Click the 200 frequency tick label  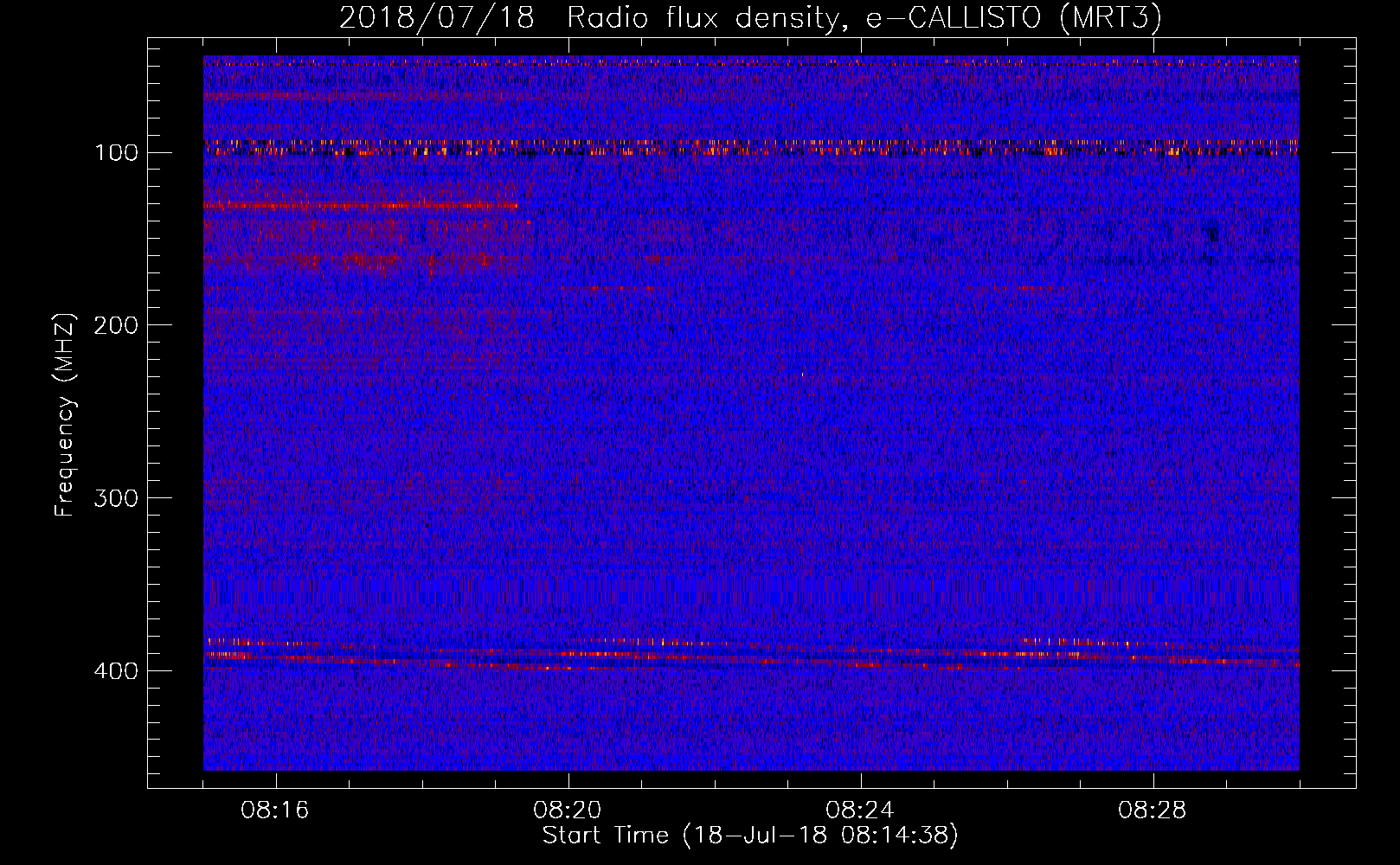(116, 326)
